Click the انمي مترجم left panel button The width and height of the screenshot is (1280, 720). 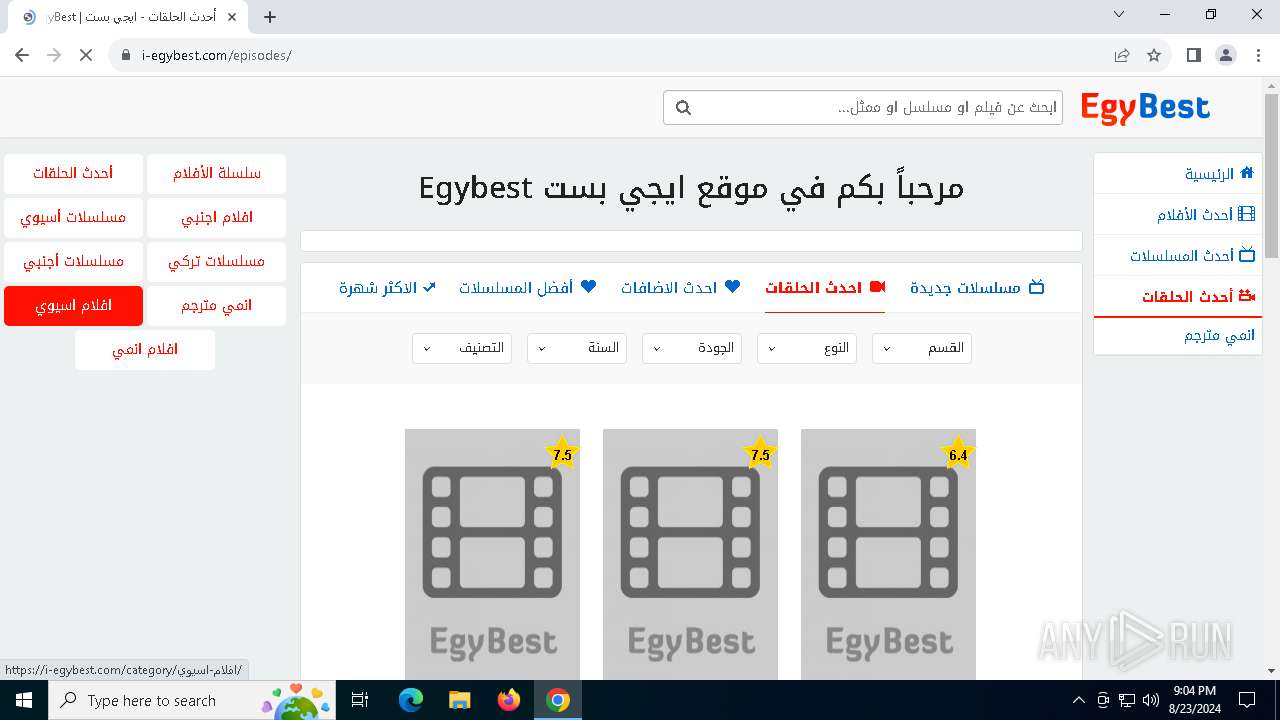point(217,306)
